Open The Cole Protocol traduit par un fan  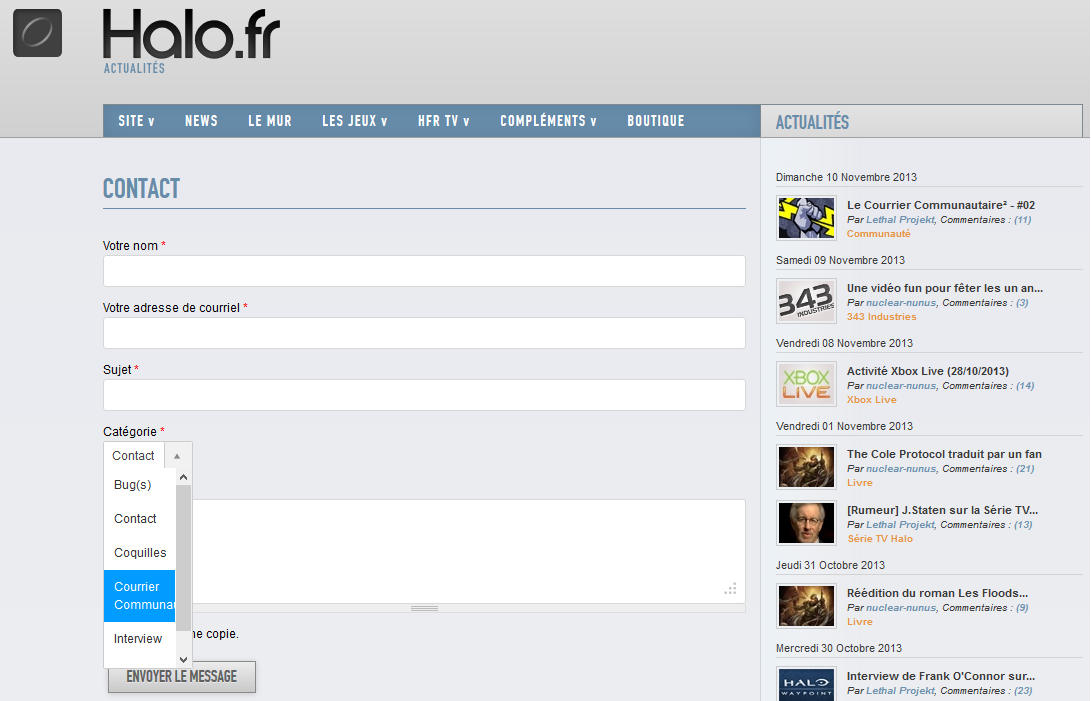(944, 454)
